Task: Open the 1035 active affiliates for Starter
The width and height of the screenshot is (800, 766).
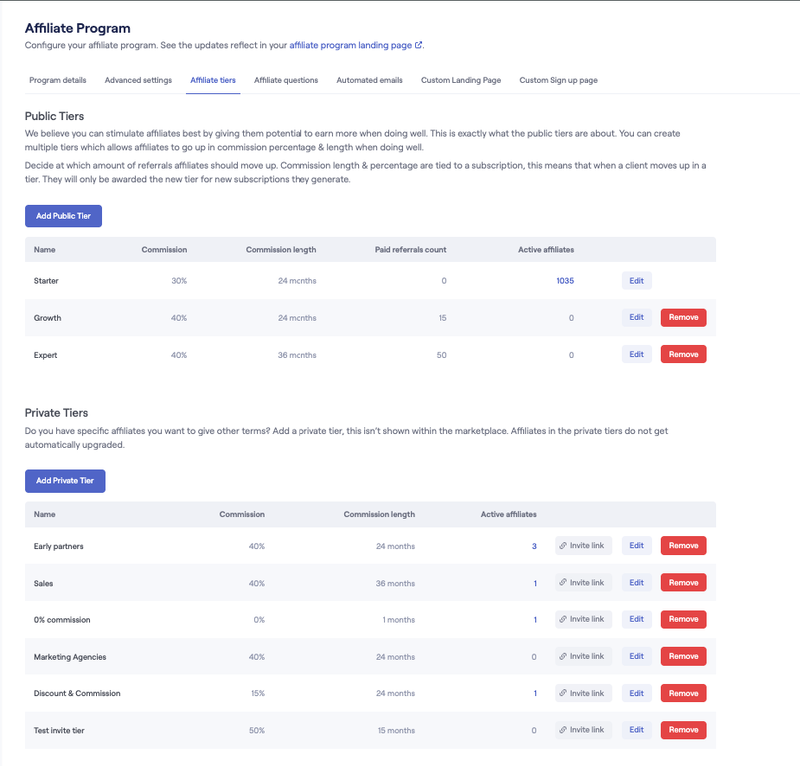Action: click(565, 281)
